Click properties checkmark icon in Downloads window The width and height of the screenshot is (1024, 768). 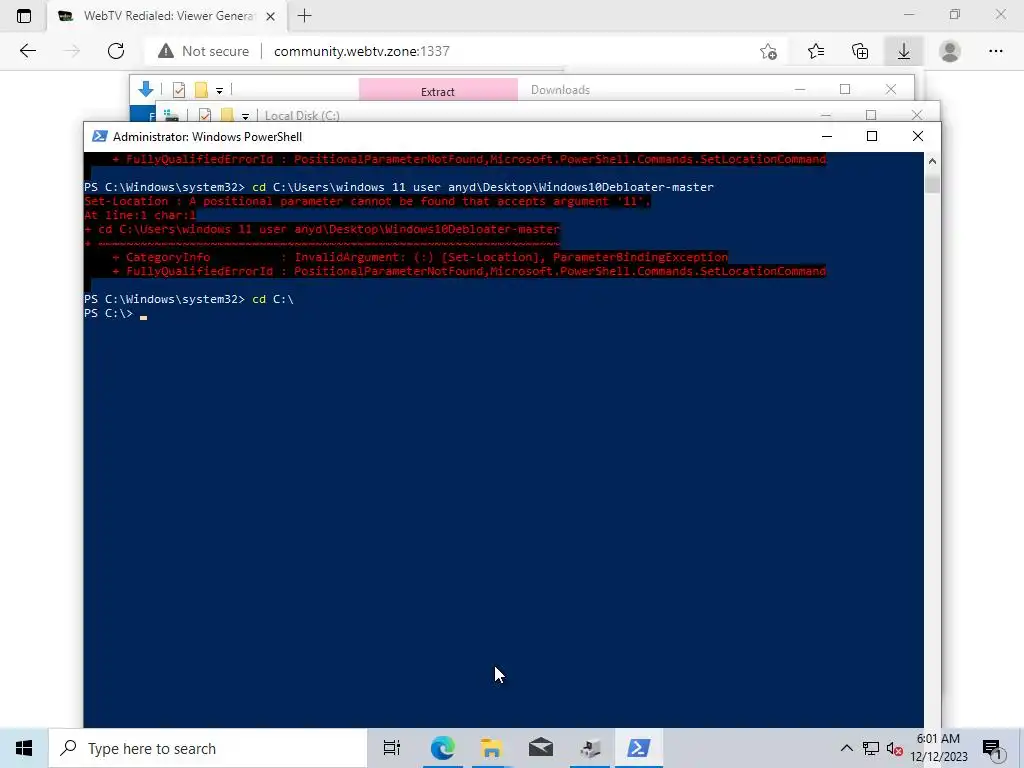[179, 89]
